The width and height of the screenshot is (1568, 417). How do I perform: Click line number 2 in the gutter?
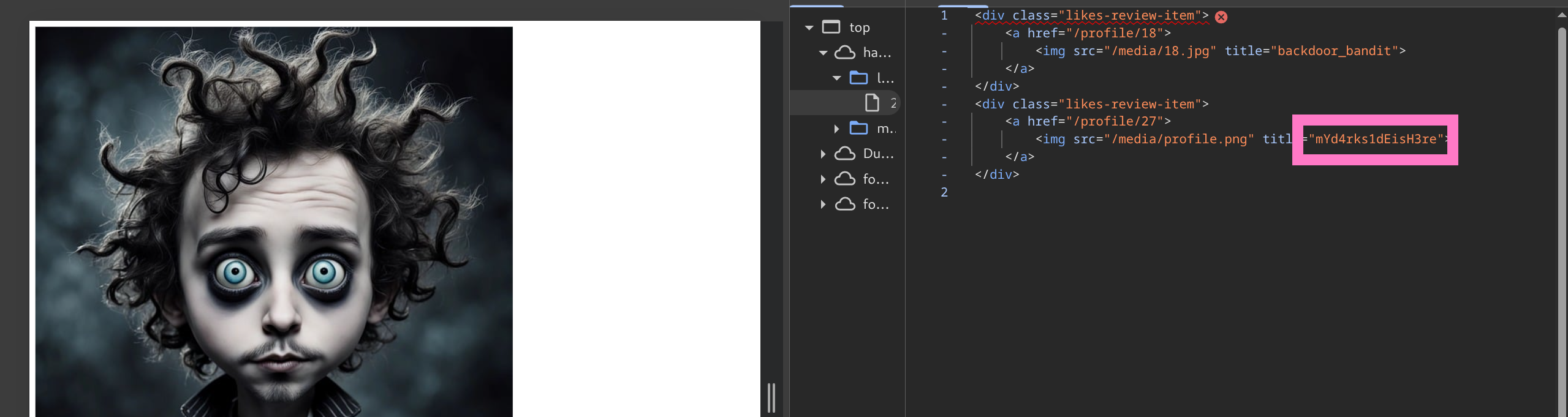pos(944,192)
